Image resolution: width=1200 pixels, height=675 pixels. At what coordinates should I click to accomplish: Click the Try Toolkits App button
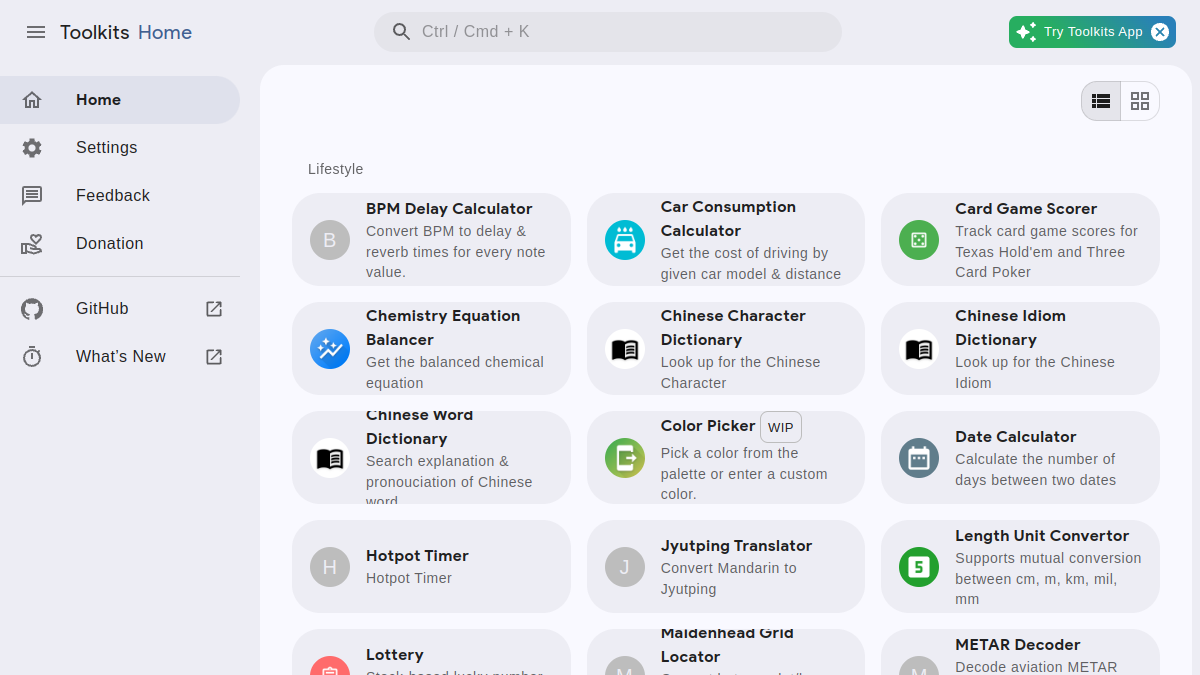click(1092, 32)
